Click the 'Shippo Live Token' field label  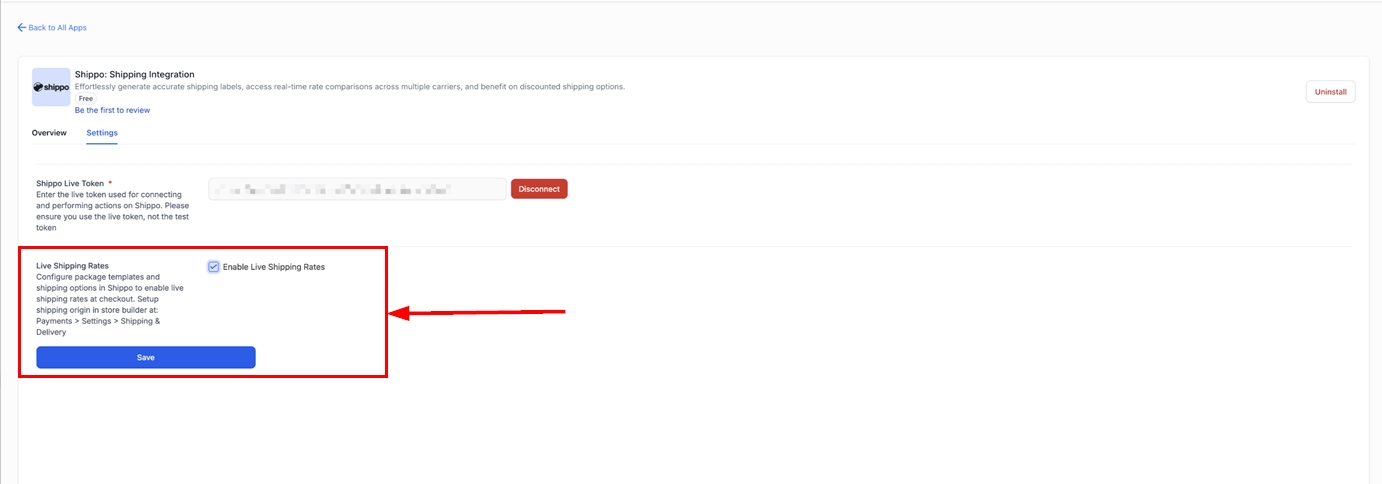[70, 184]
